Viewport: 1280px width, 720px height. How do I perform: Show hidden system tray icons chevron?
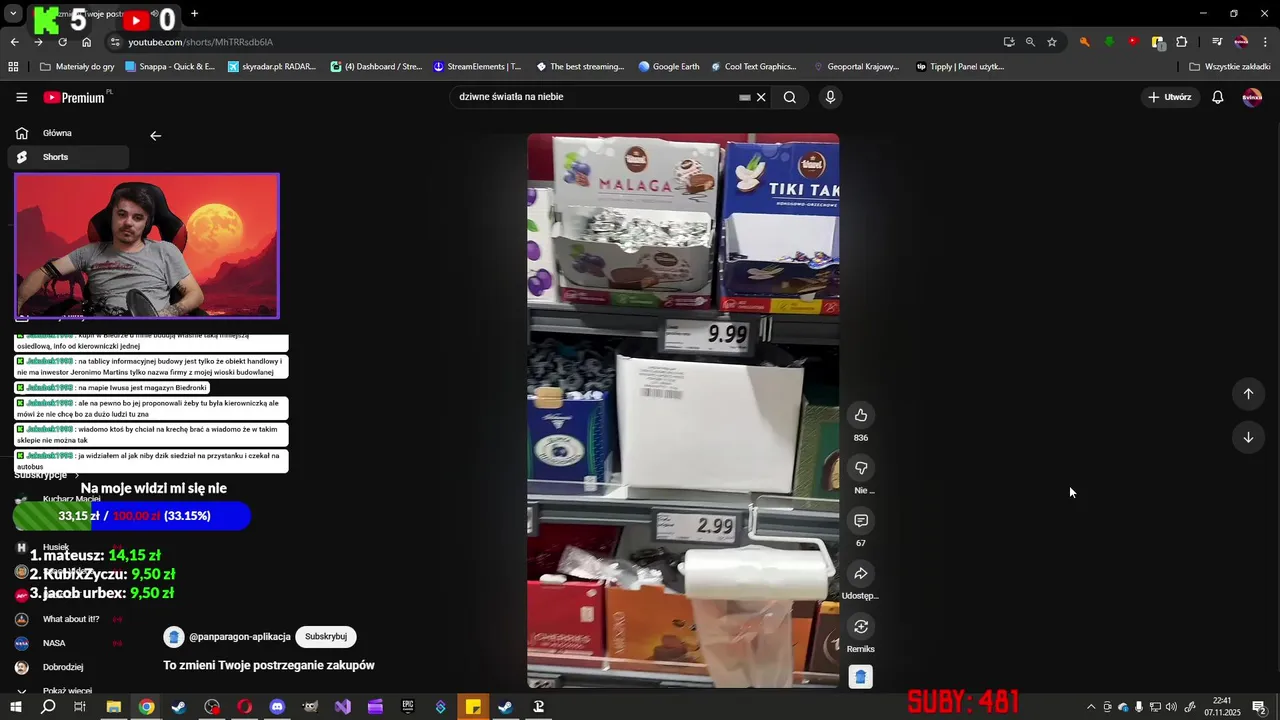click(x=1090, y=707)
